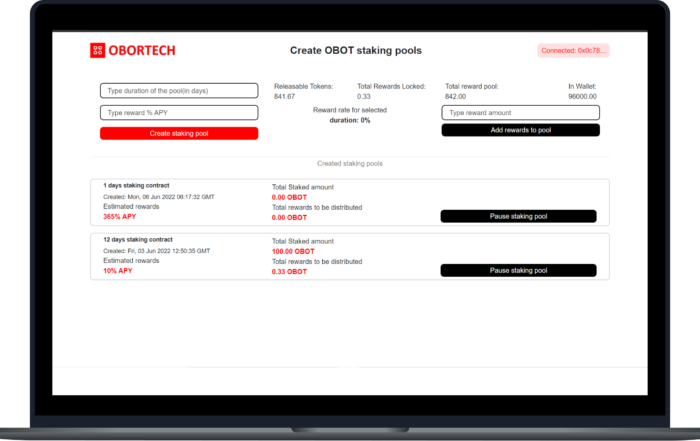
Task: Click the Total Rewards Locked label
Action: [392, 86]
